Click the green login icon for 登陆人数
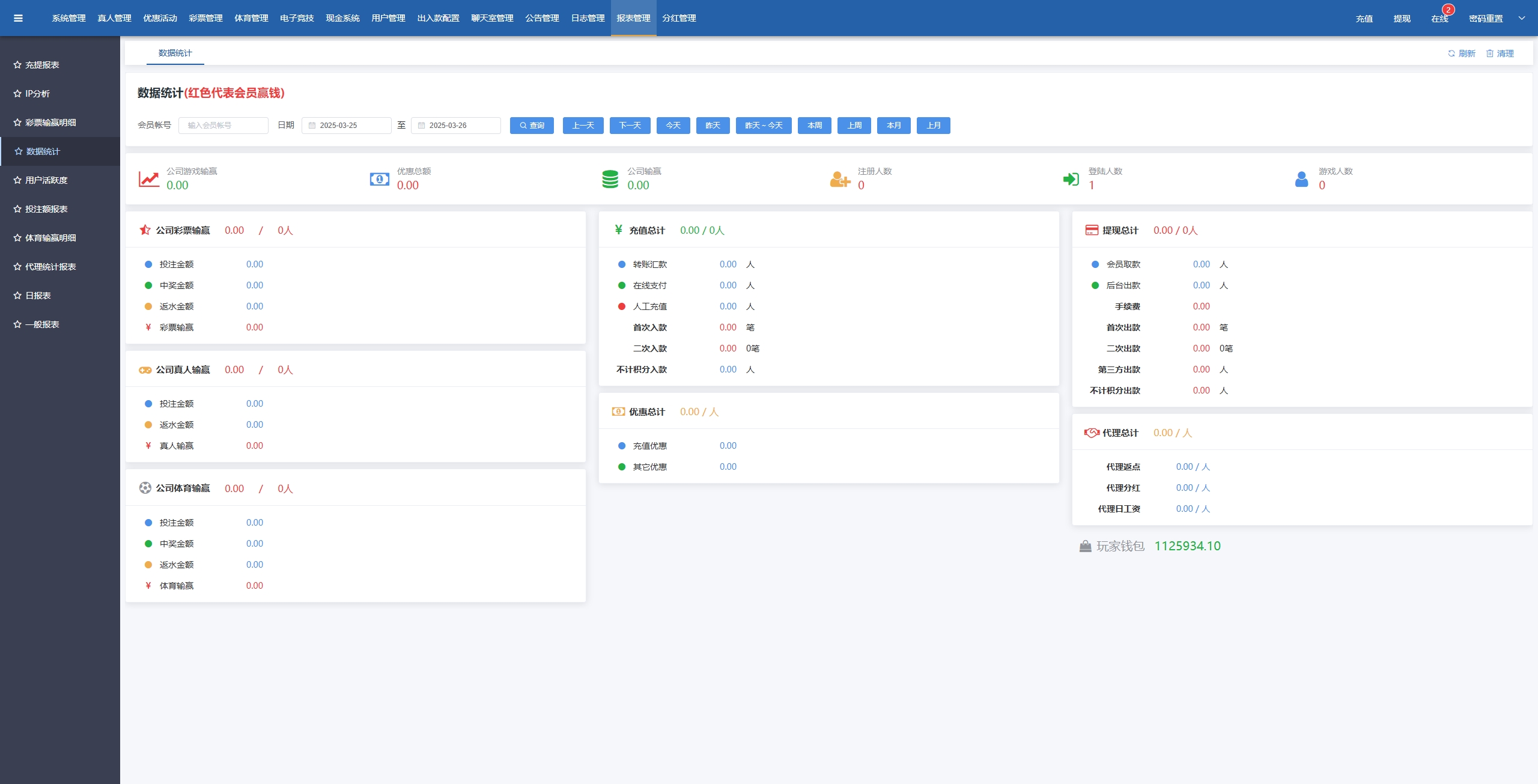The image size is (1538, 784). coord(1071,179)
